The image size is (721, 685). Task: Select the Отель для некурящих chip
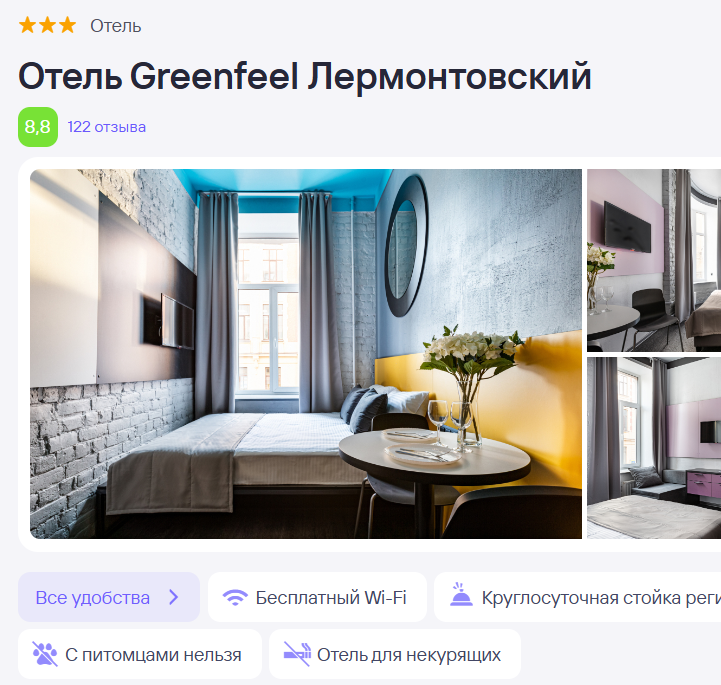coord(395,654)
